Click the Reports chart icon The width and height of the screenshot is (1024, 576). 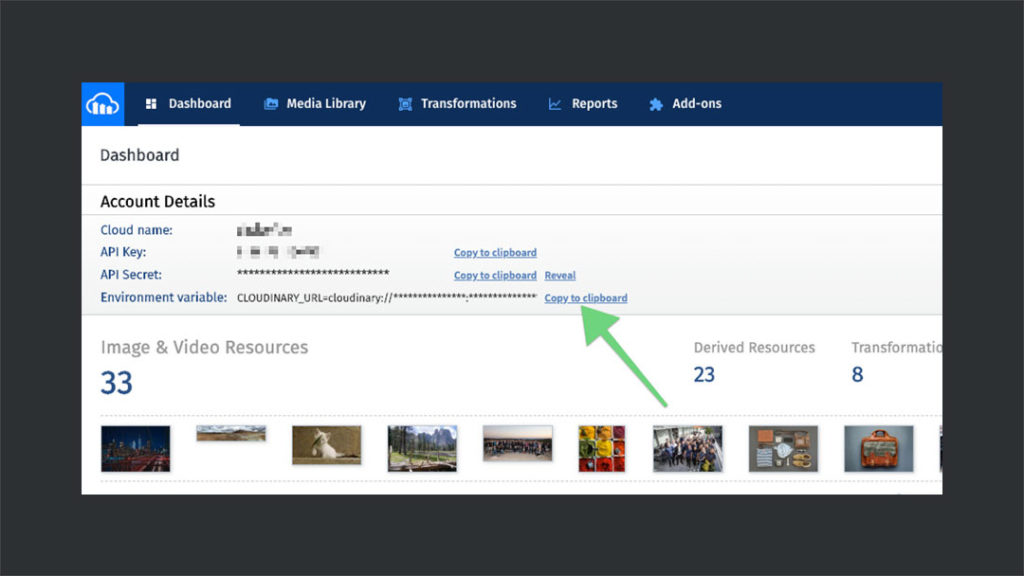coord(554,104)
